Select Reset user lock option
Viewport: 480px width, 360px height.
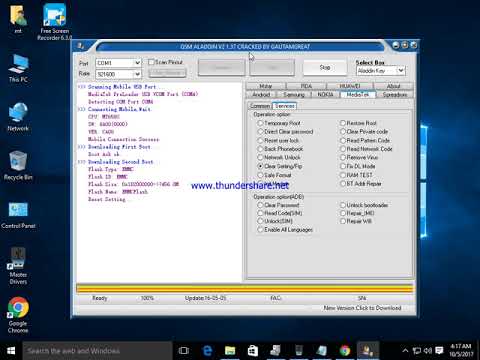(260, 140)
